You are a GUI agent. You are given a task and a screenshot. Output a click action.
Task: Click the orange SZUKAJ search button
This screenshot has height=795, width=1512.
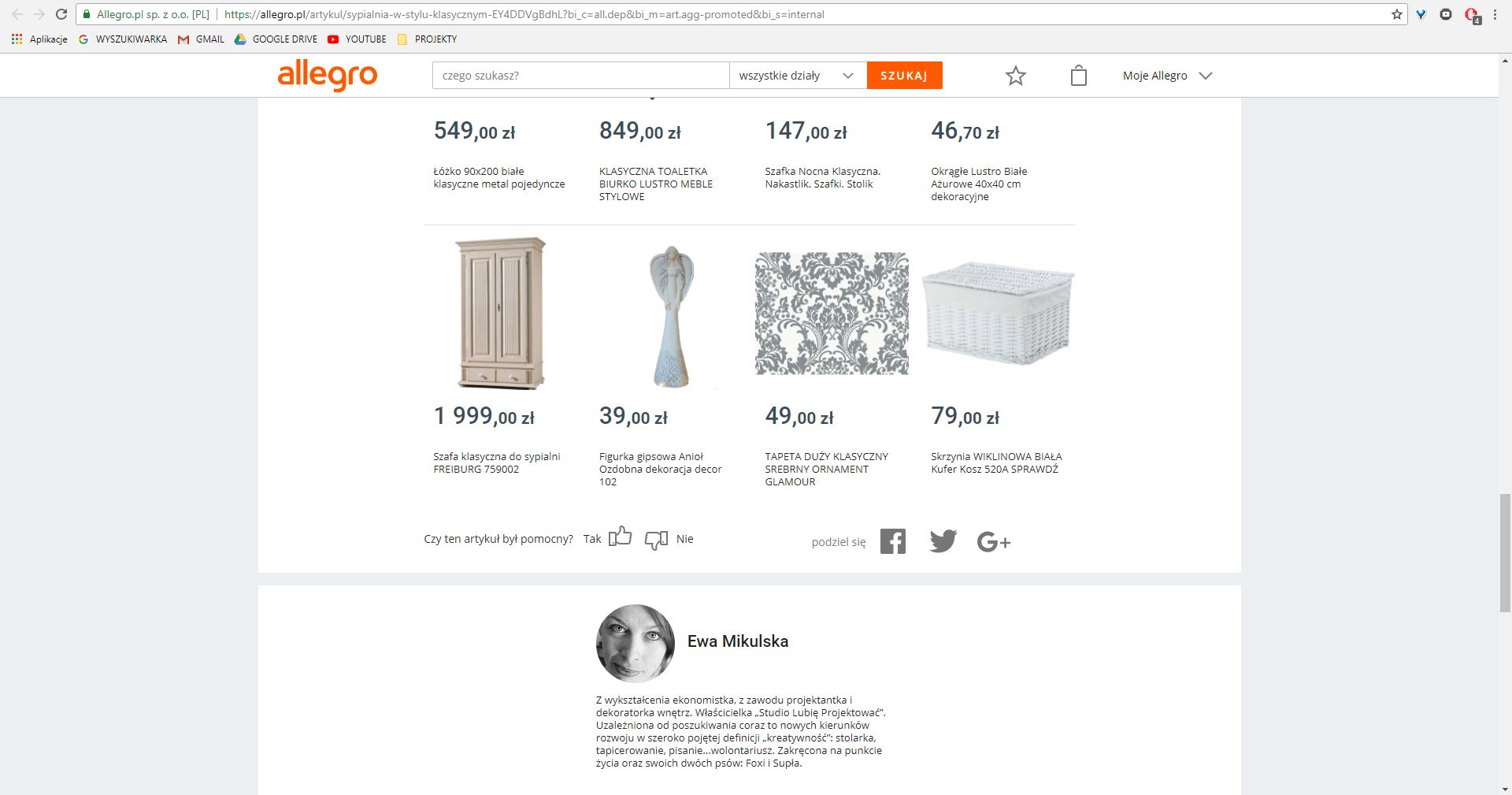click(x=904, y=76)
